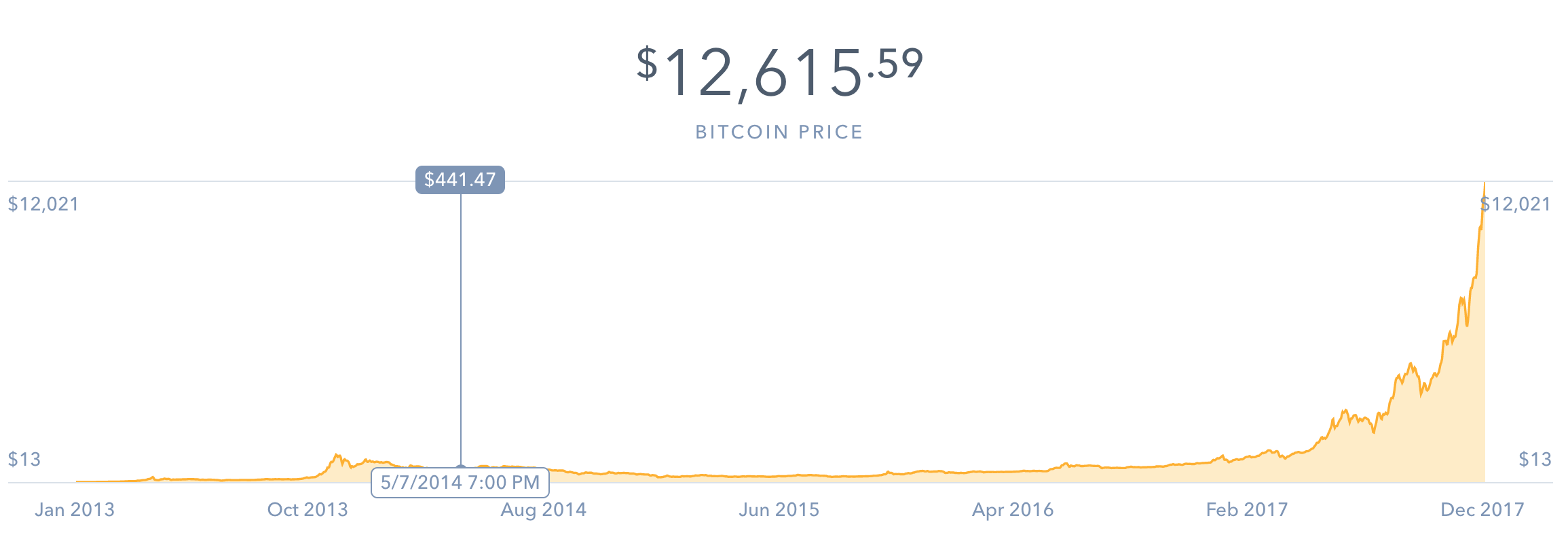Click the Apr 2016 axis label
This screenshot has width=1568, height=535.
point(1013,510)
